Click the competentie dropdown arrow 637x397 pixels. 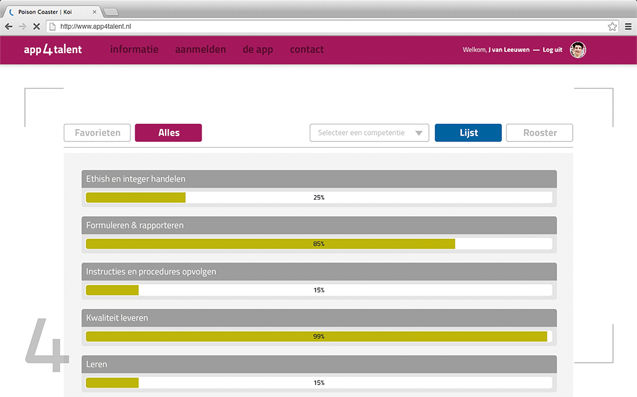tap(419, 133)
